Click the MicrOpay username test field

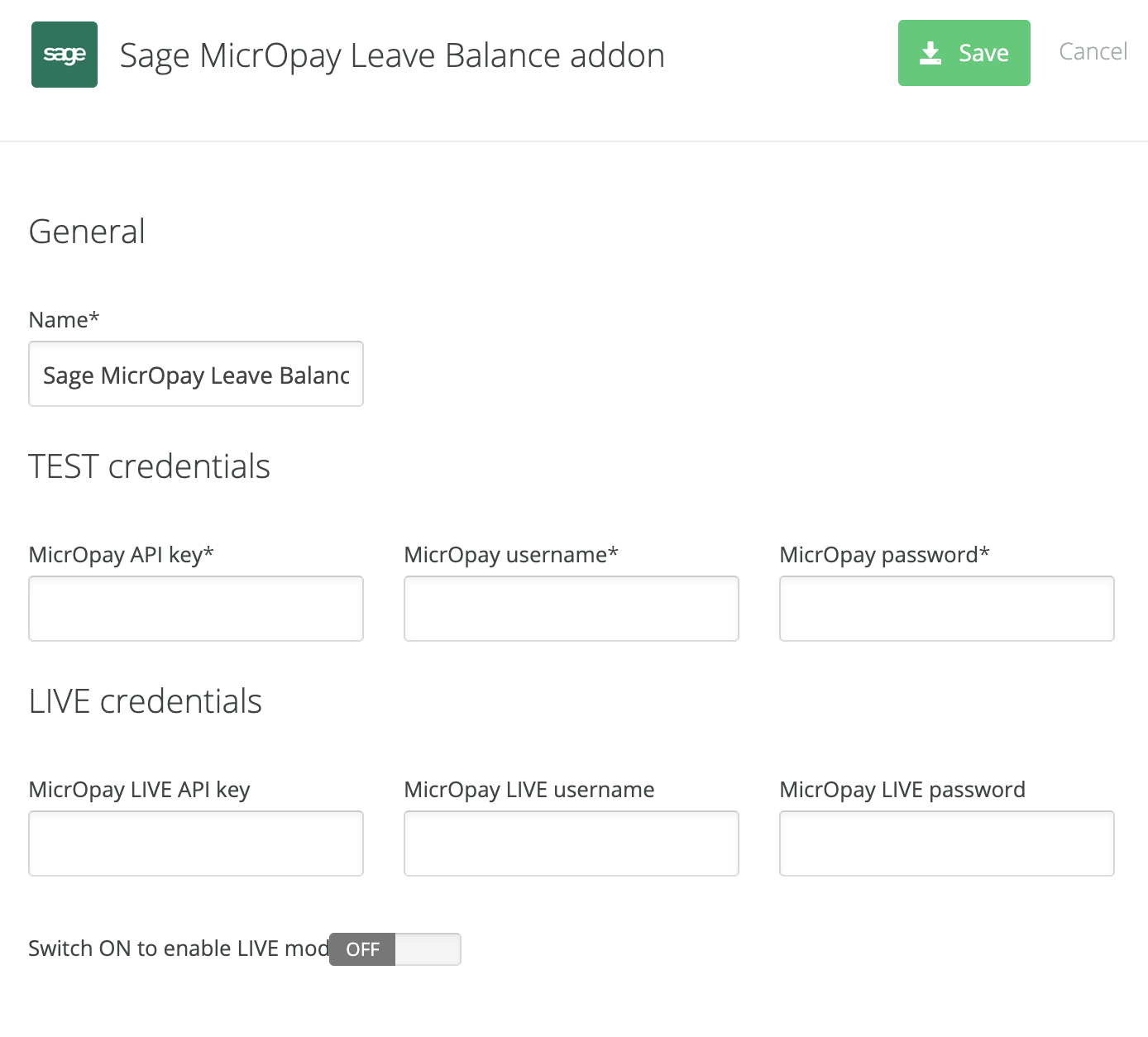point(572,609)
